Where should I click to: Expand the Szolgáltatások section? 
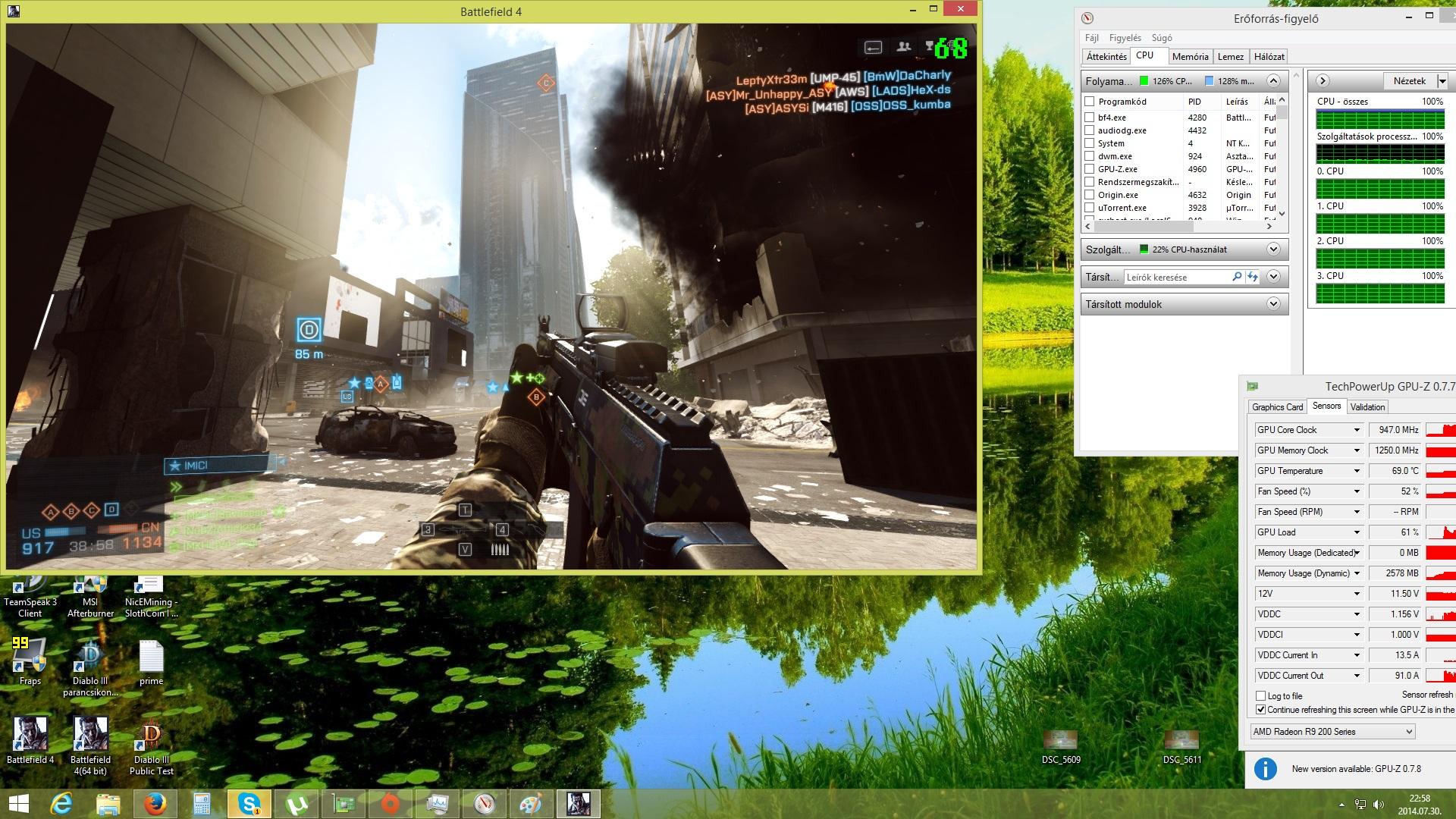(x=1273, y=249)
